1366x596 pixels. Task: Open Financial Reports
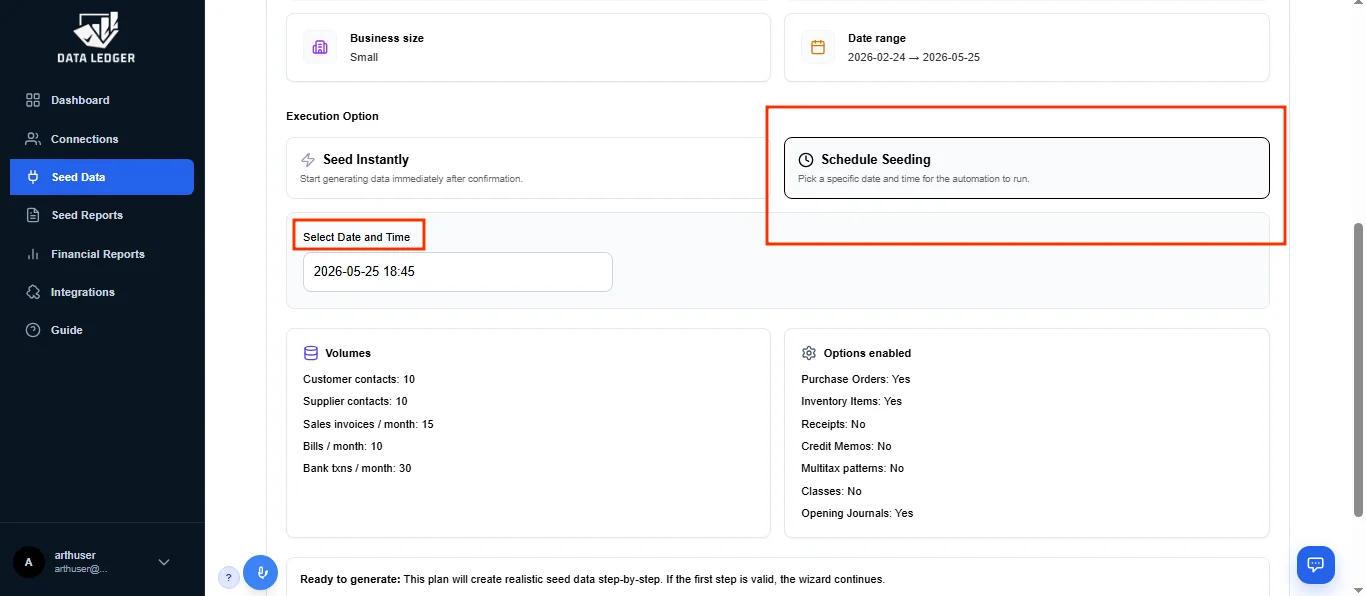[102, 254]
